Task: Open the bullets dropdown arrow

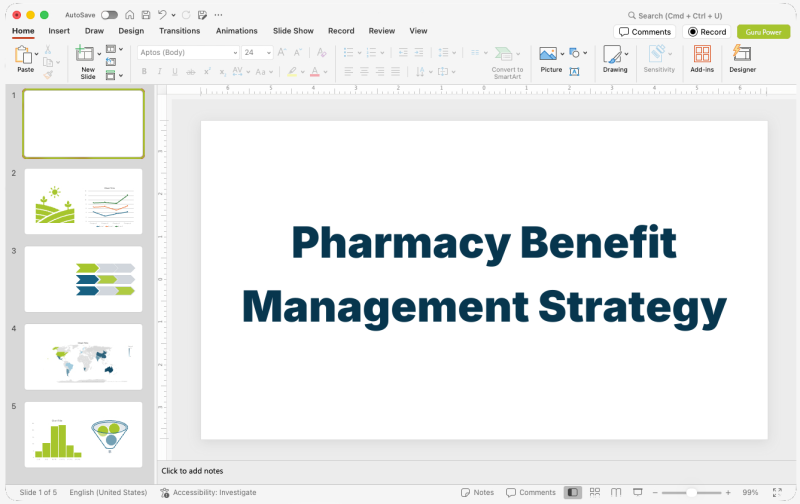Action: (359, 53)
